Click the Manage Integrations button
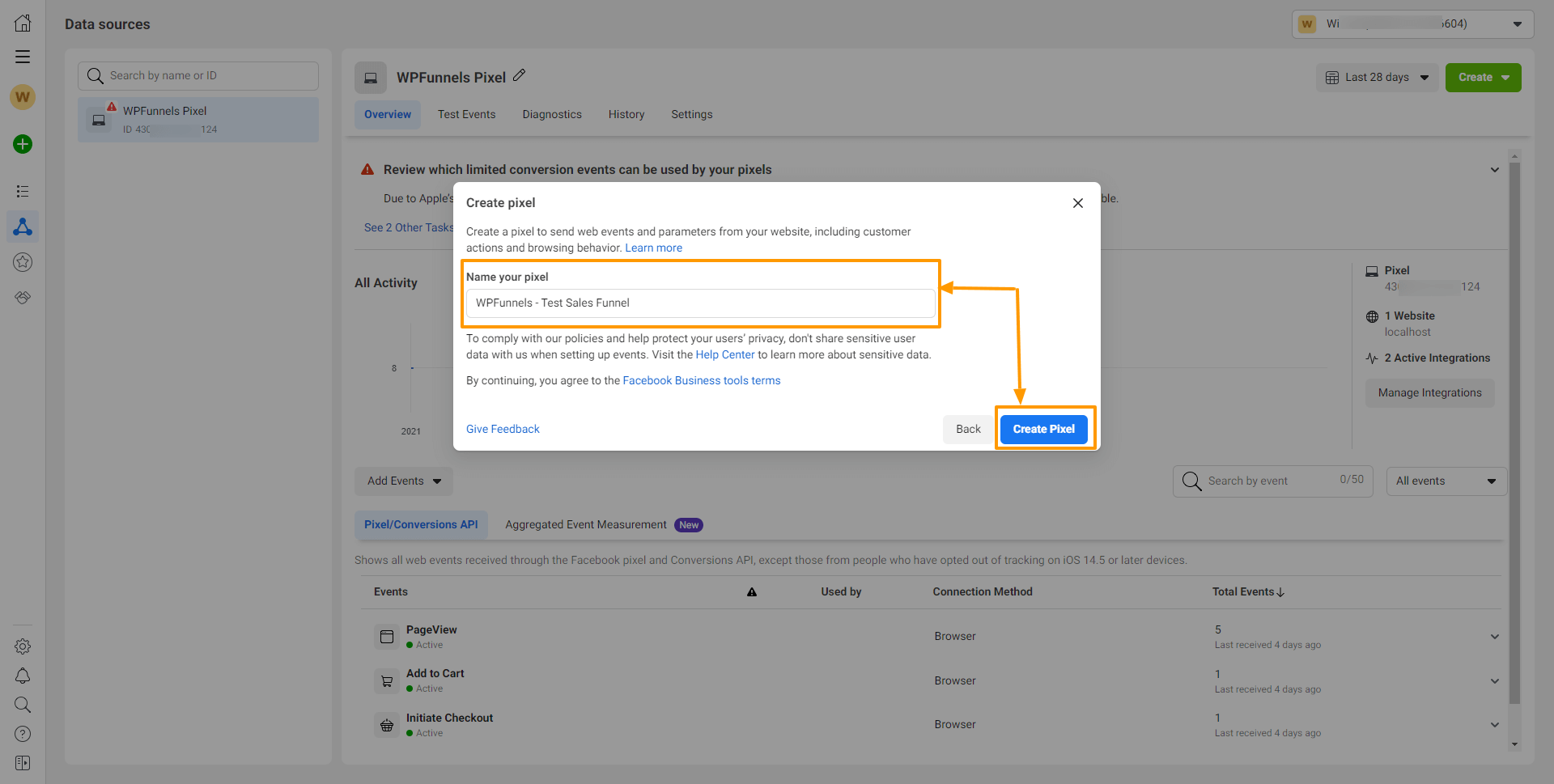Screen dimensions: 1554x784 pyautogui.click(x=1430, y=393)
